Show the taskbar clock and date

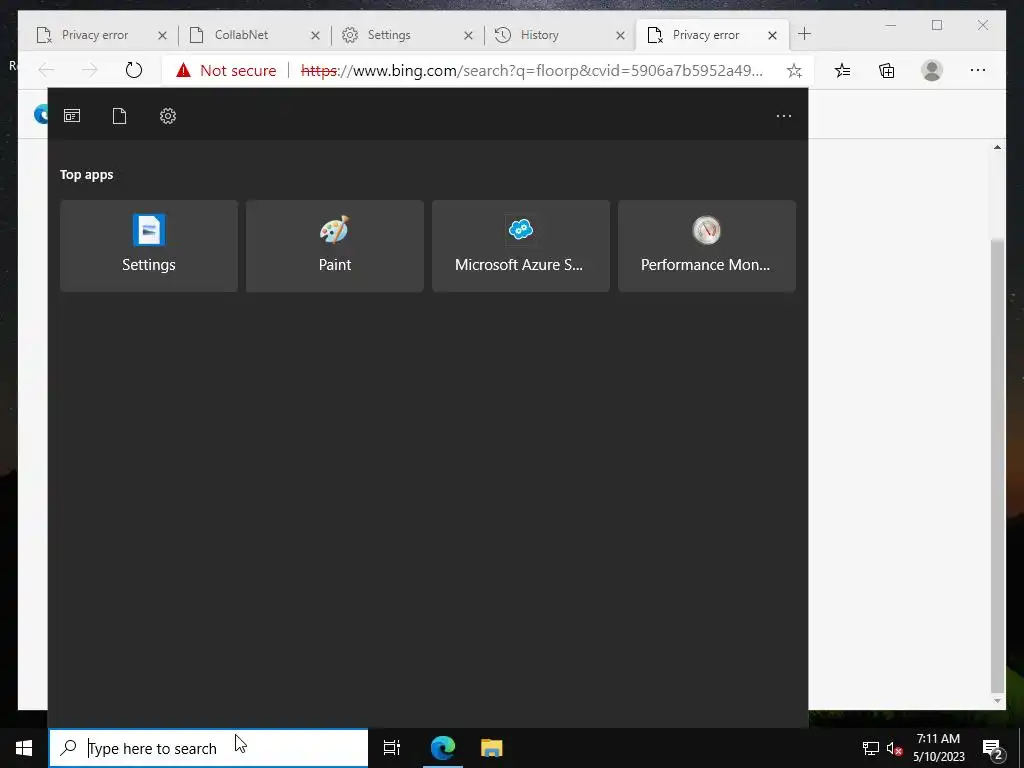click(938, 748)
